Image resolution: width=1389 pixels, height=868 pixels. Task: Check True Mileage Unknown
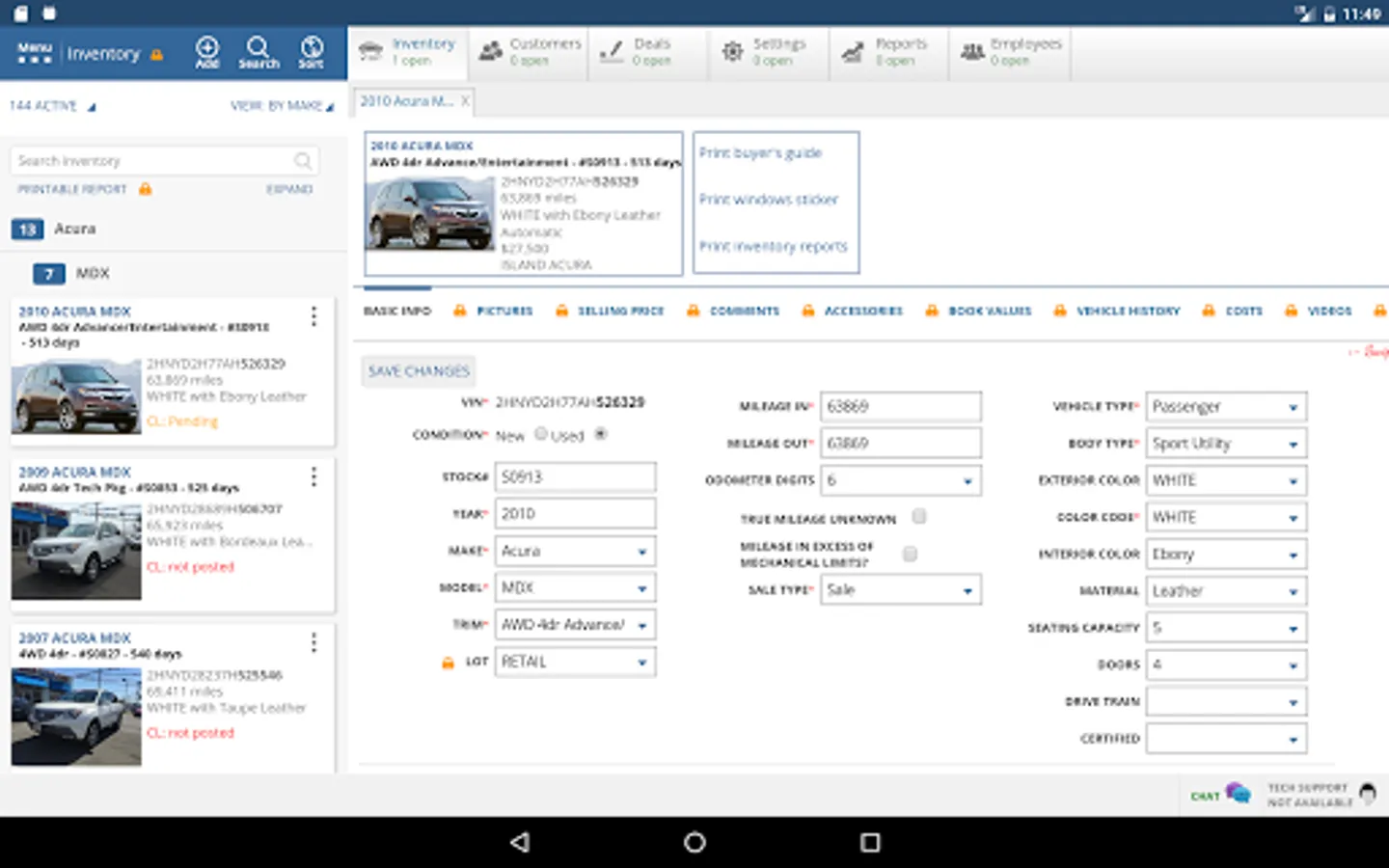point(919,516)
